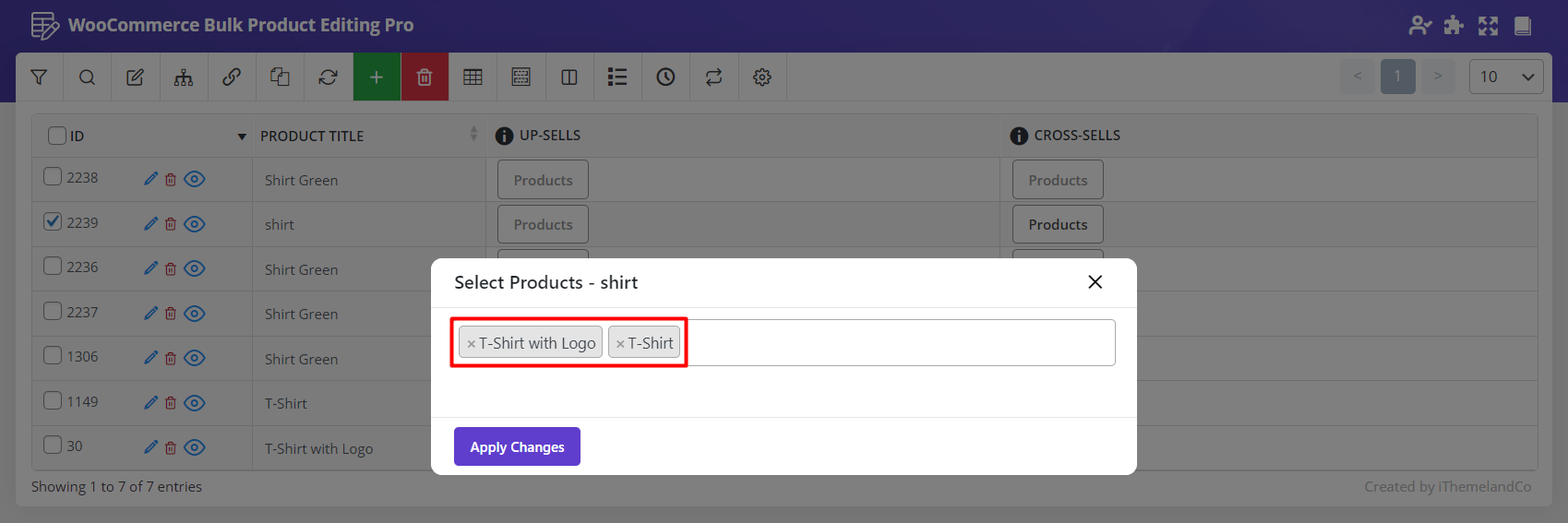Click the reload refresh toolbar icon
Screen dimensions: 1568x523
click(x=328, y=77)
